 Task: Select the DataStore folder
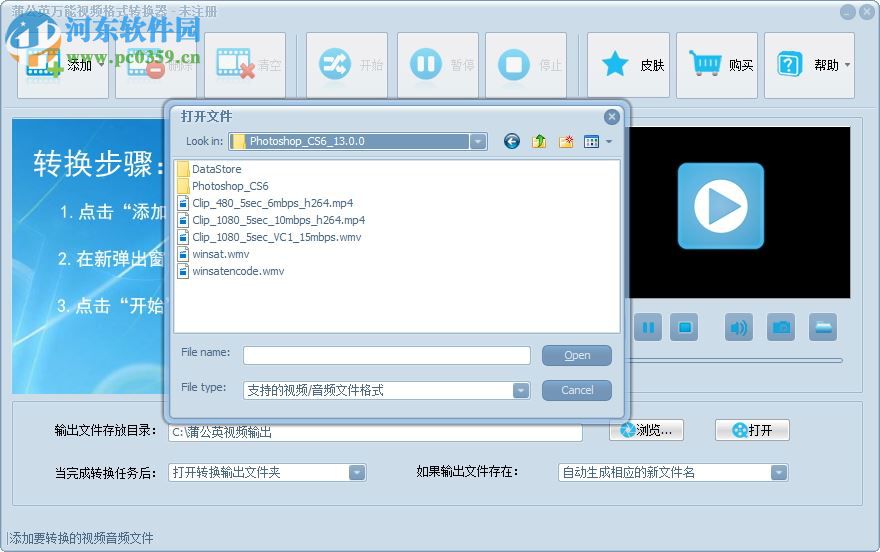click(209, 169)
